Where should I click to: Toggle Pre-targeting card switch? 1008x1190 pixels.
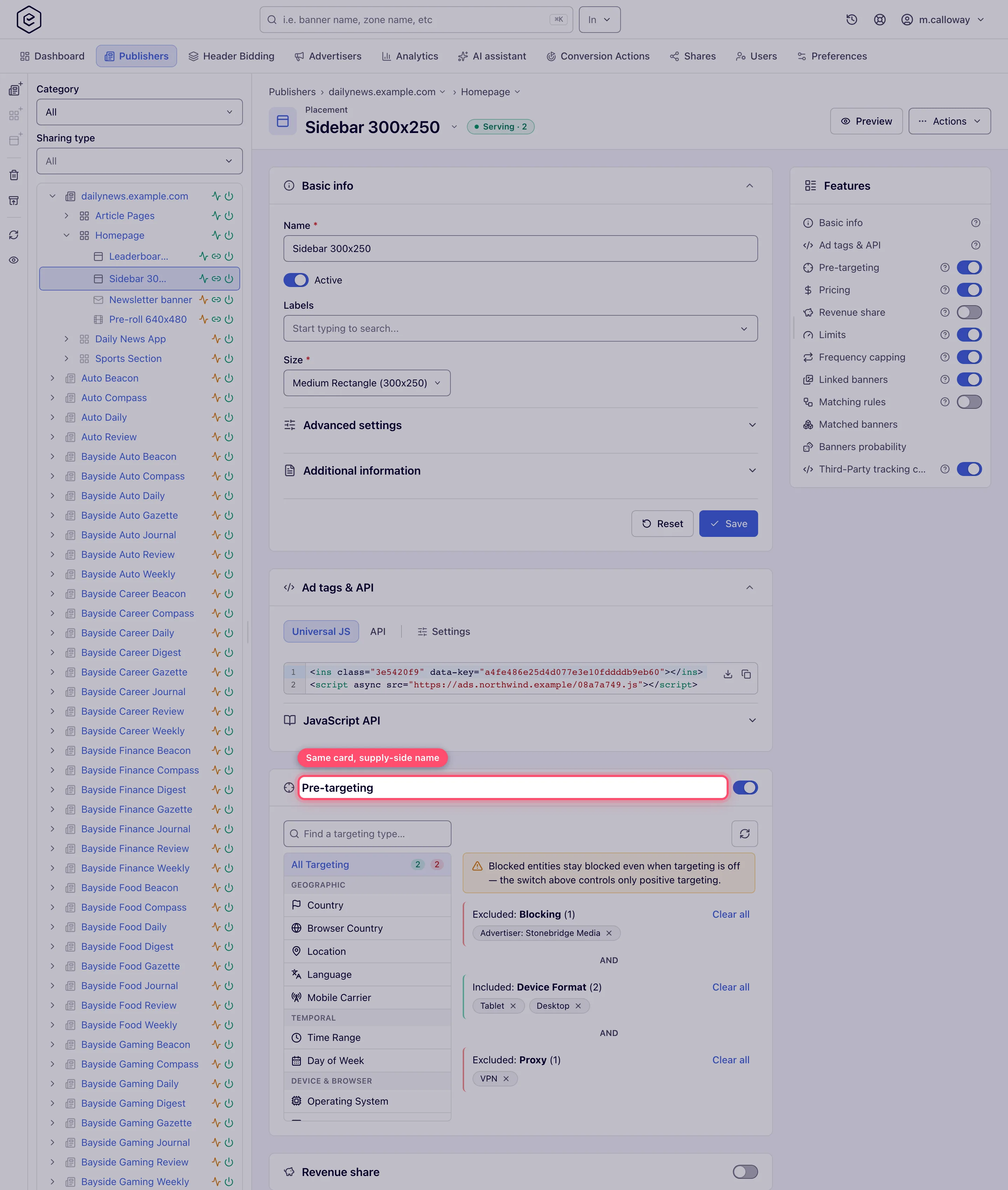pyautogui.click(x=745, y=788)
